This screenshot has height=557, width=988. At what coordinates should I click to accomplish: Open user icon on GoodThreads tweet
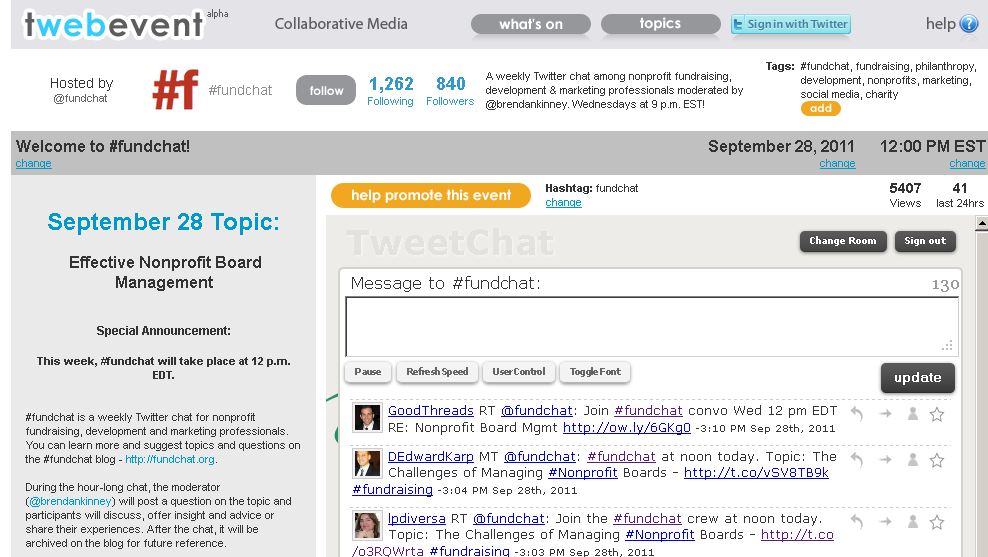pyautogui.click(x=912, y=413)
